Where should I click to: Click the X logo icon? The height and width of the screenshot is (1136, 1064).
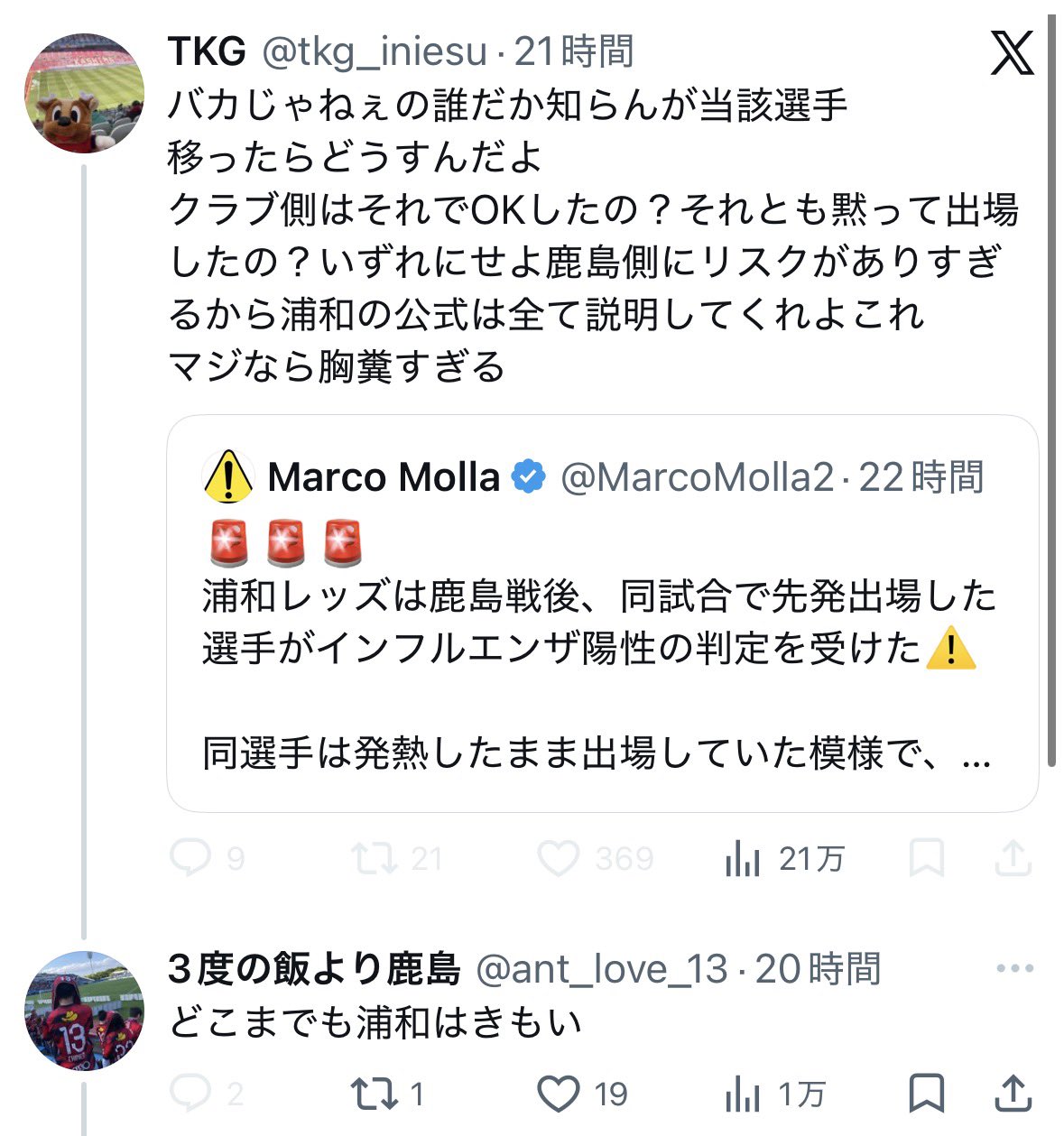[1012, 52]
